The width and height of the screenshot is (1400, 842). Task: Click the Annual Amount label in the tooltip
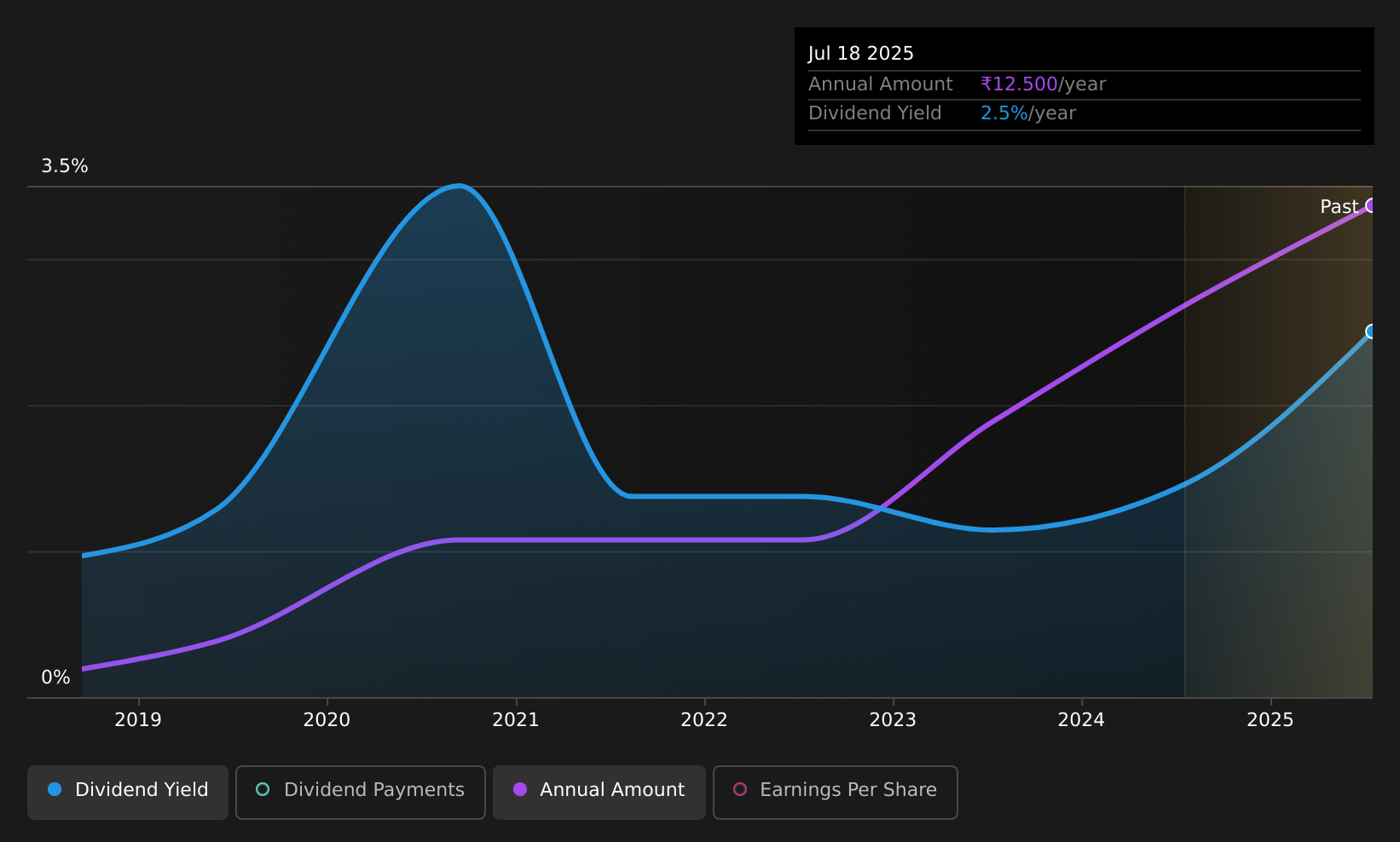881,84
